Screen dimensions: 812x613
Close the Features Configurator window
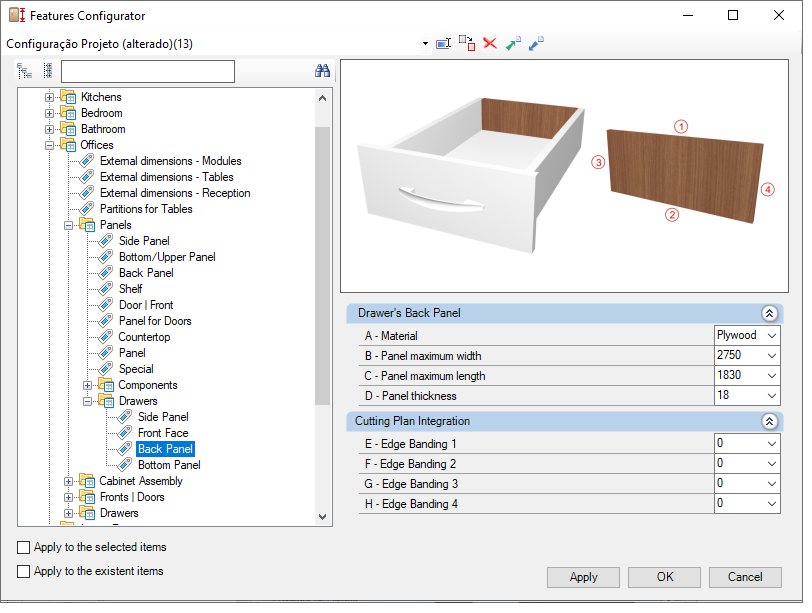pos(778,16)
